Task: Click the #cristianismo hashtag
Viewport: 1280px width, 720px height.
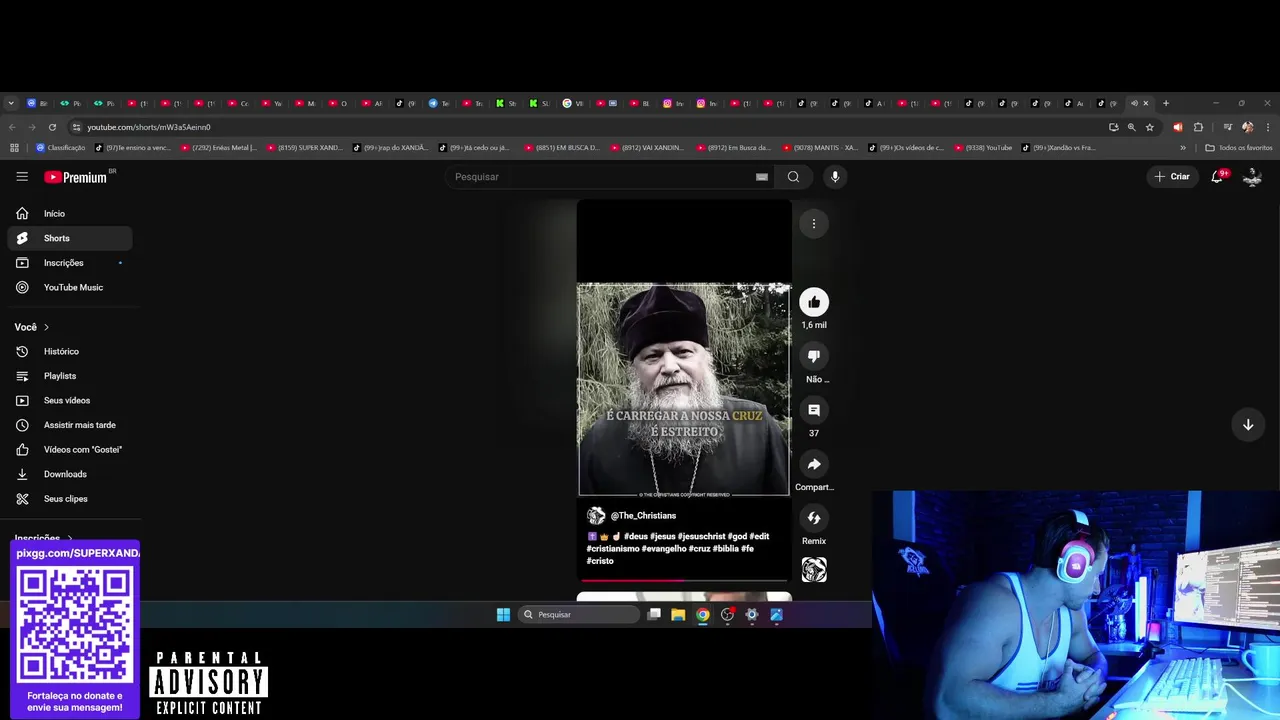Action: pyautogui.click(x=612, y=549)
